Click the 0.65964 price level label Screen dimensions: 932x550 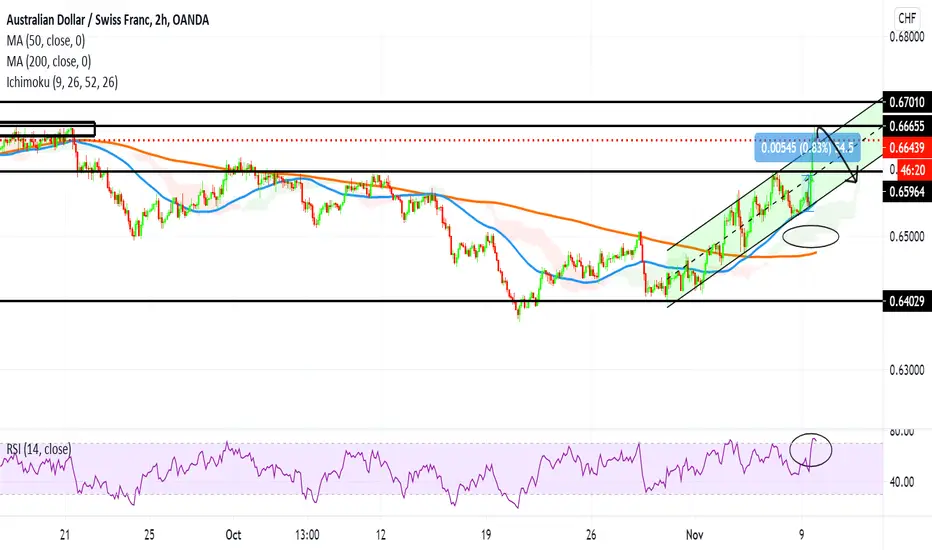pyautogui.click(x=907, y=191)
